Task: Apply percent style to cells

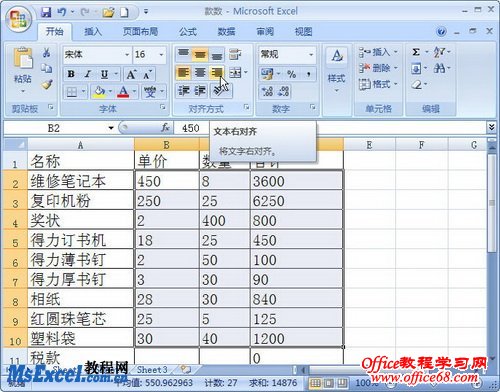Action: 291,74
